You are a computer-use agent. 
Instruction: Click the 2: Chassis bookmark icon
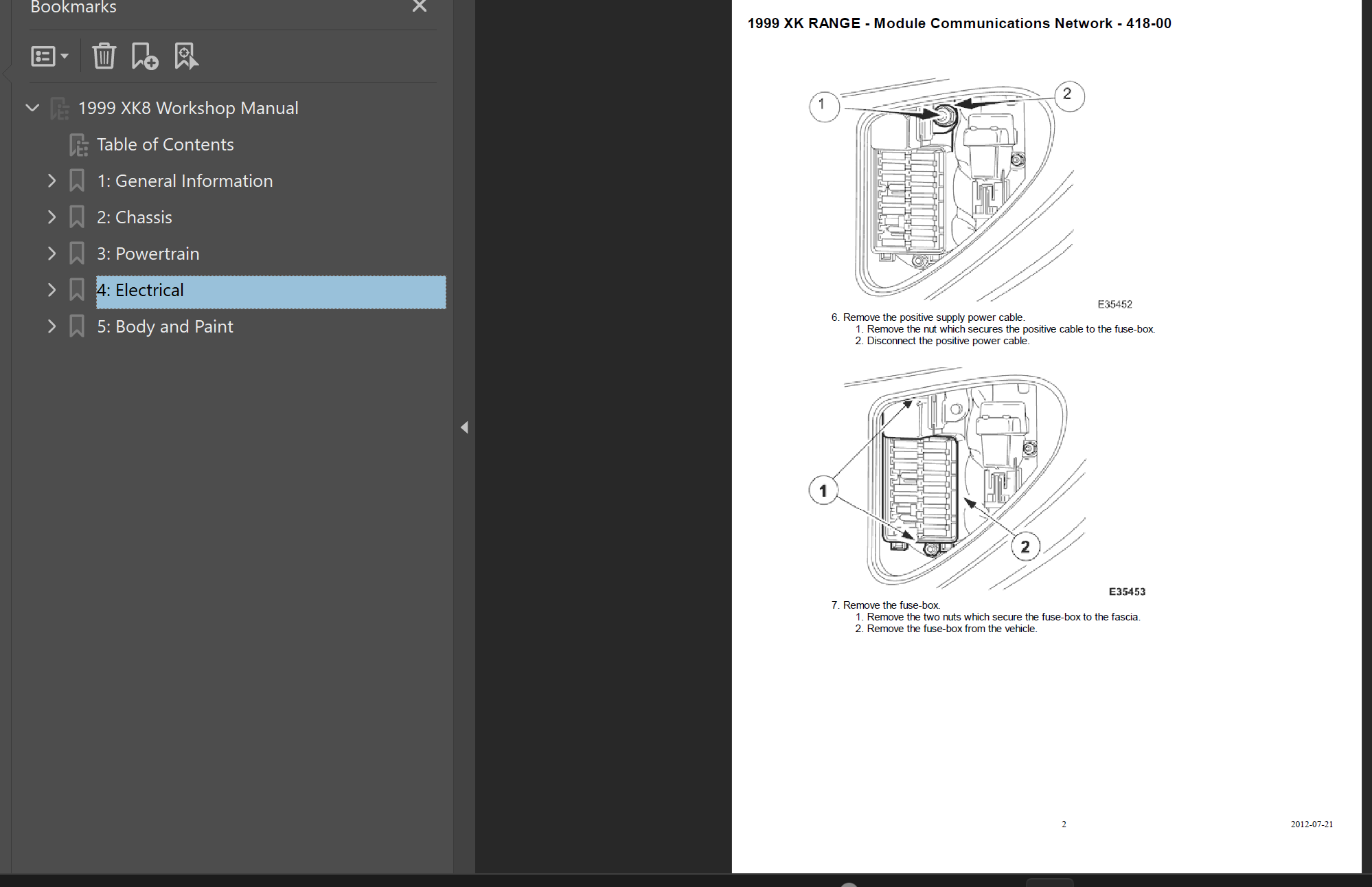(x=77, y=217)
